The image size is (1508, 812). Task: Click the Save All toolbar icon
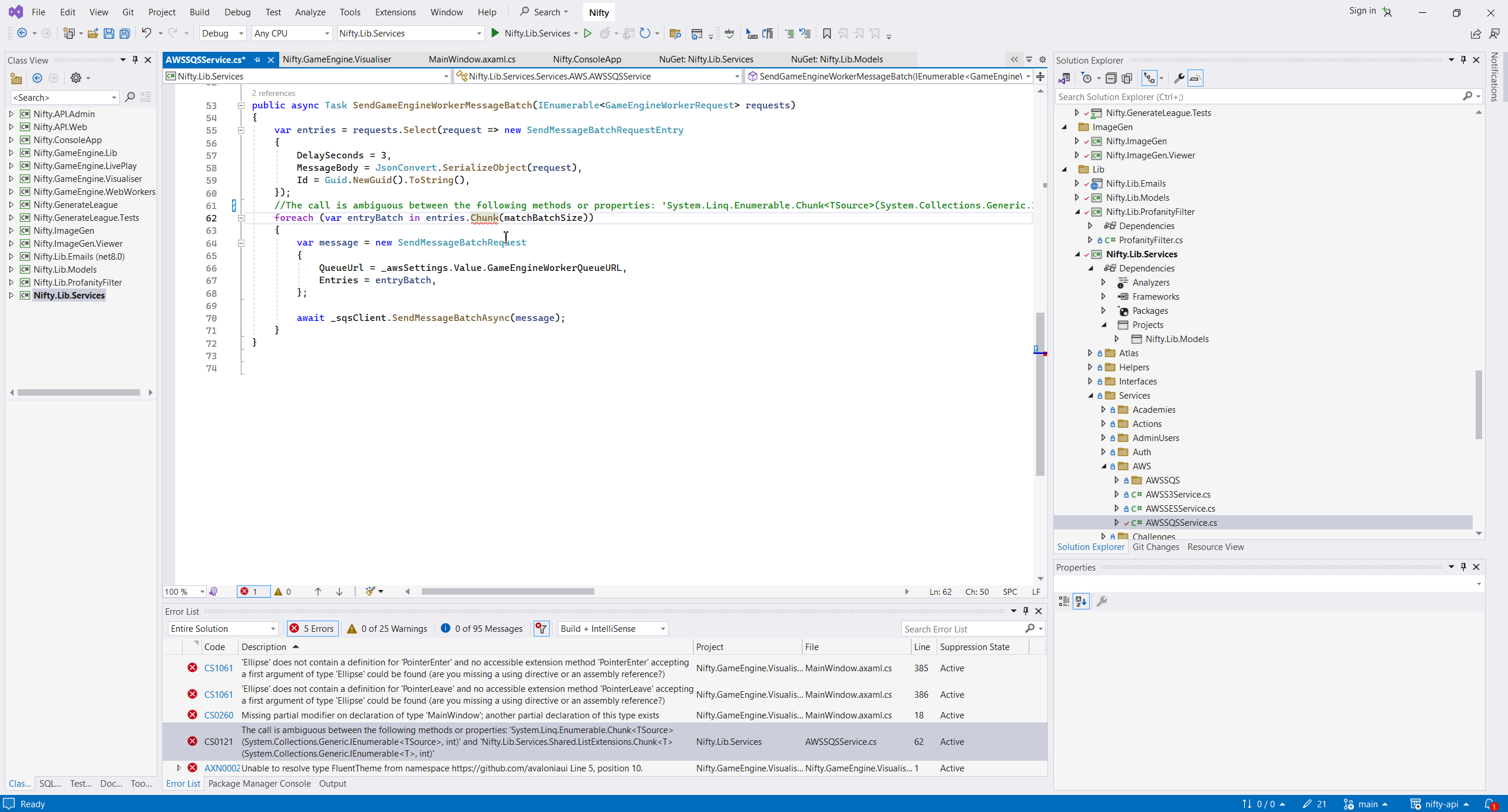125,34
